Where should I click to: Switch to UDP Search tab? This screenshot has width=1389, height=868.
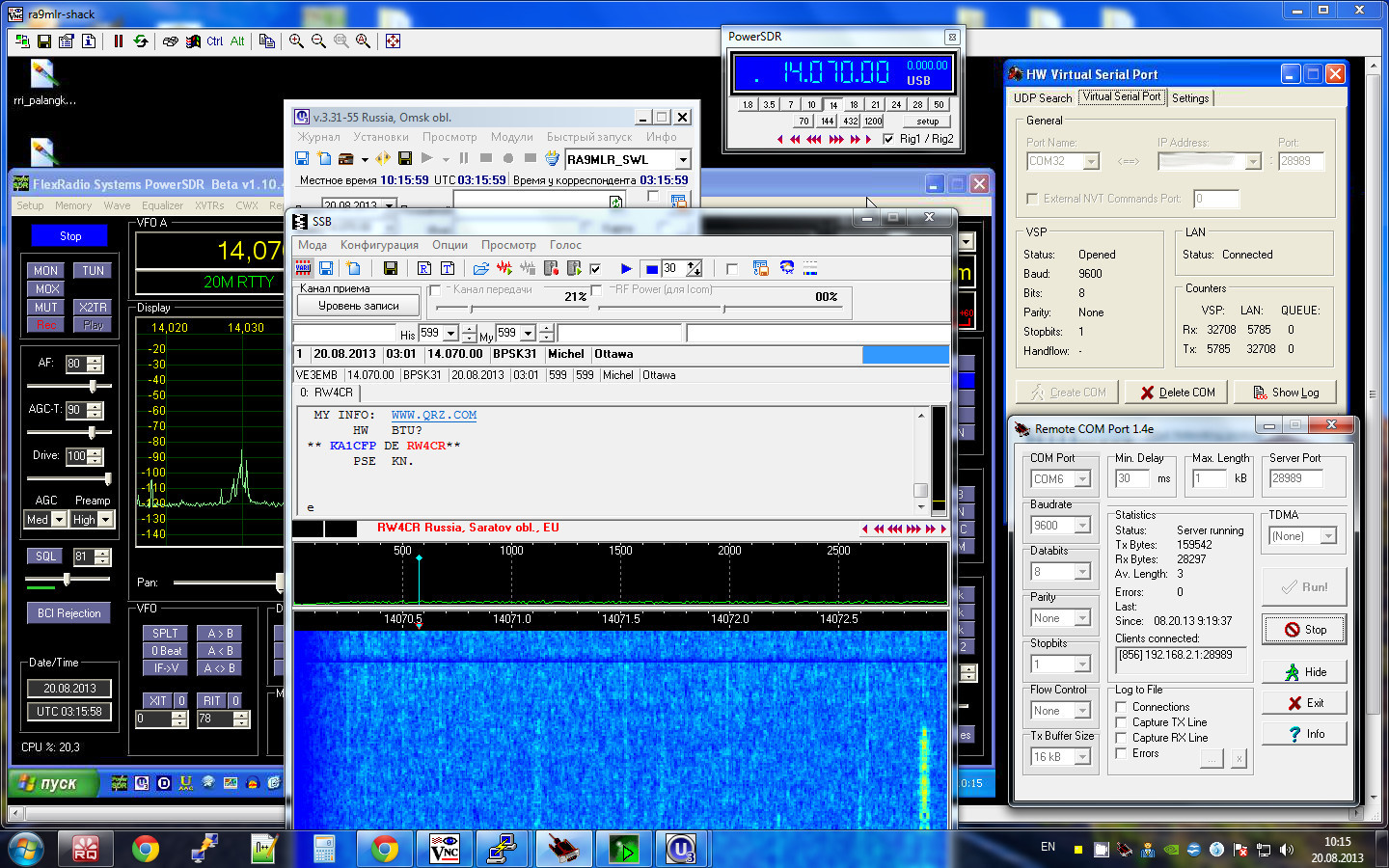coord(1043,98)
